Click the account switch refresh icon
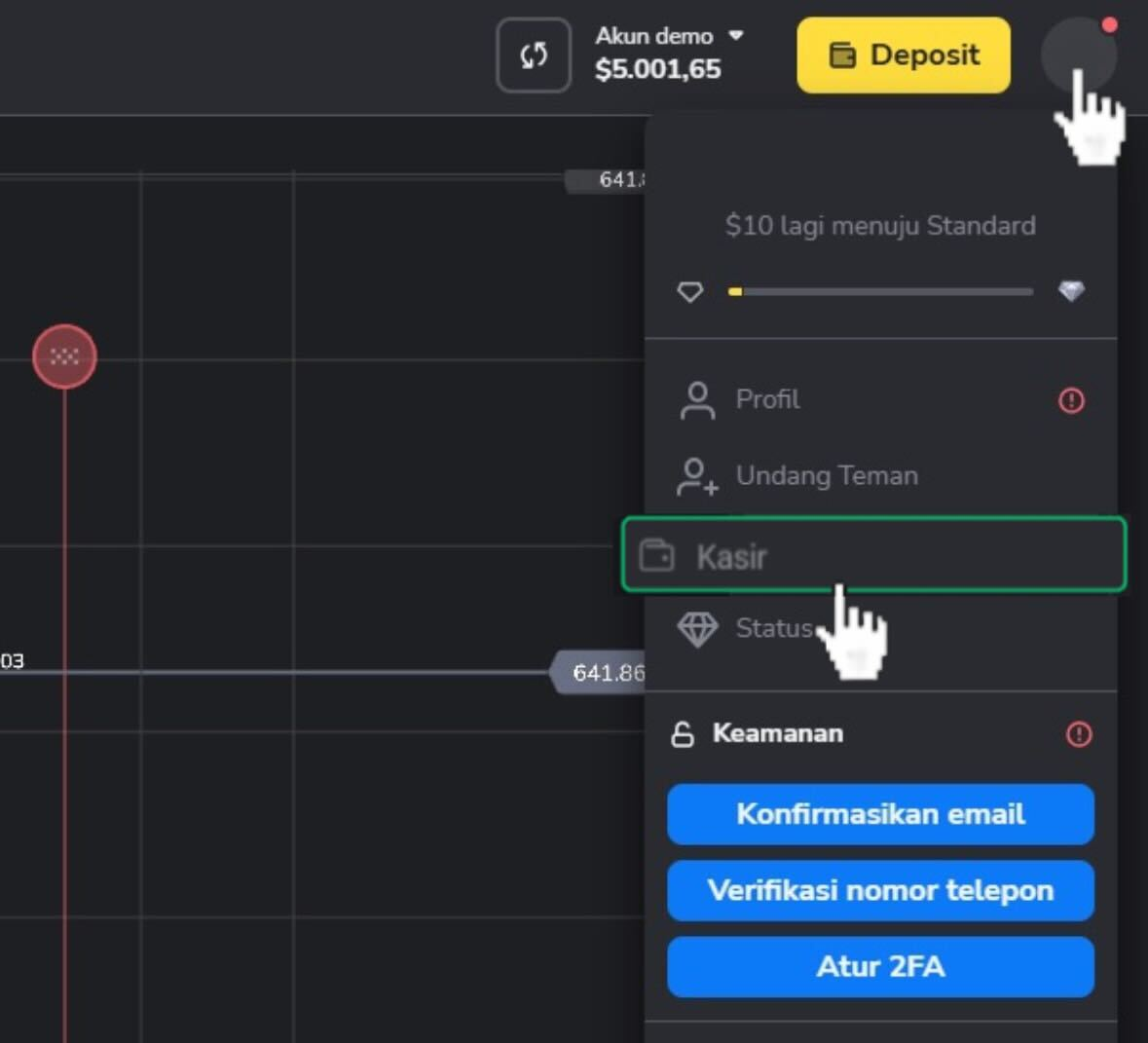 point(534,56)
